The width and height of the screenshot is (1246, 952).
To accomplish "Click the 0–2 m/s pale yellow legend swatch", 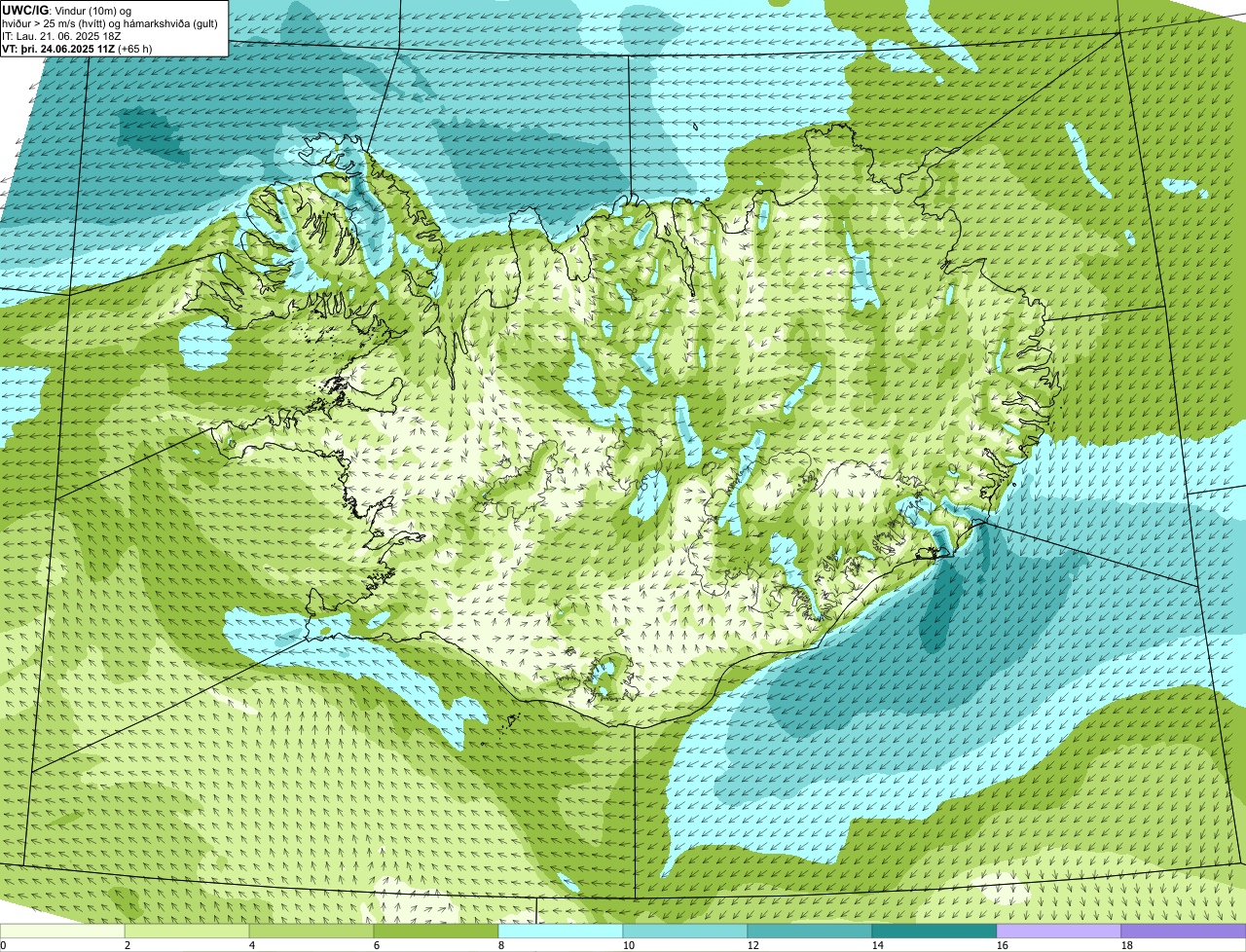I will tap(62, 931).
